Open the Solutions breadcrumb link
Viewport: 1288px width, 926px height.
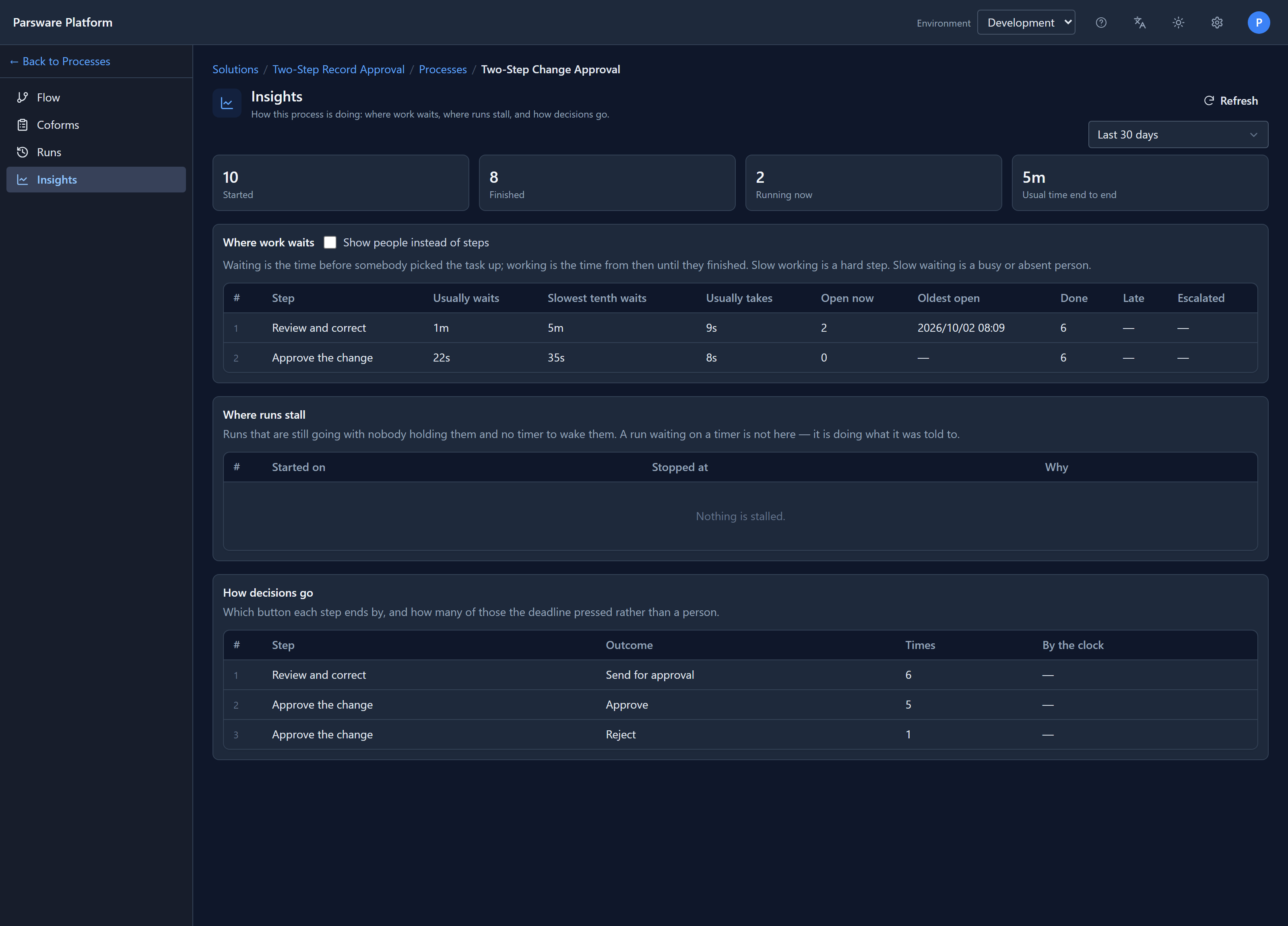pos(235,69)
